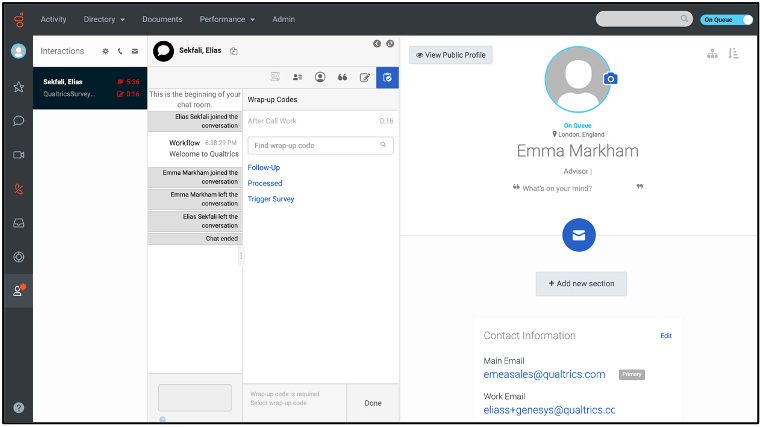Click Edit in Contact Information
The image size is (760, 427).
point(666,335)
